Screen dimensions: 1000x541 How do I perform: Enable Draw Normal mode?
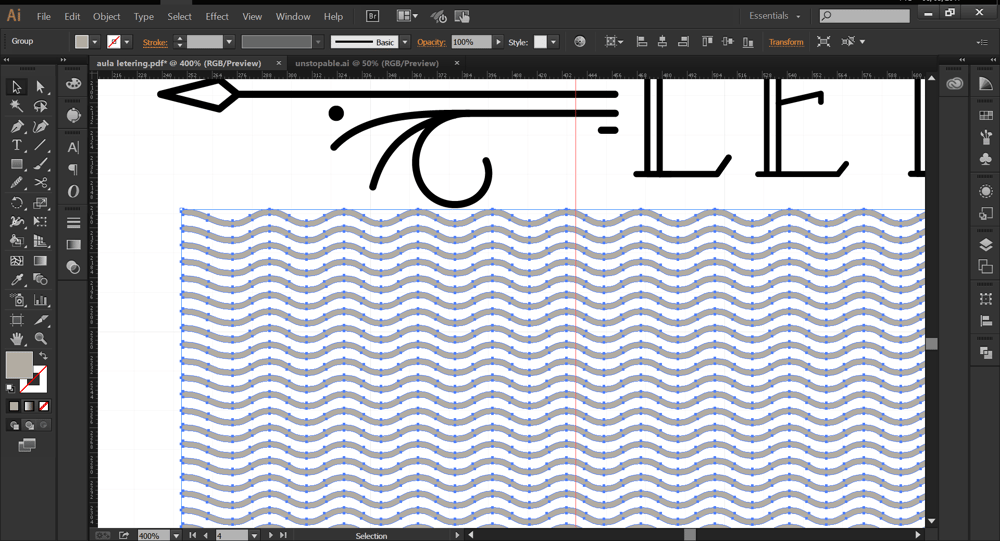tap(14, 426)
